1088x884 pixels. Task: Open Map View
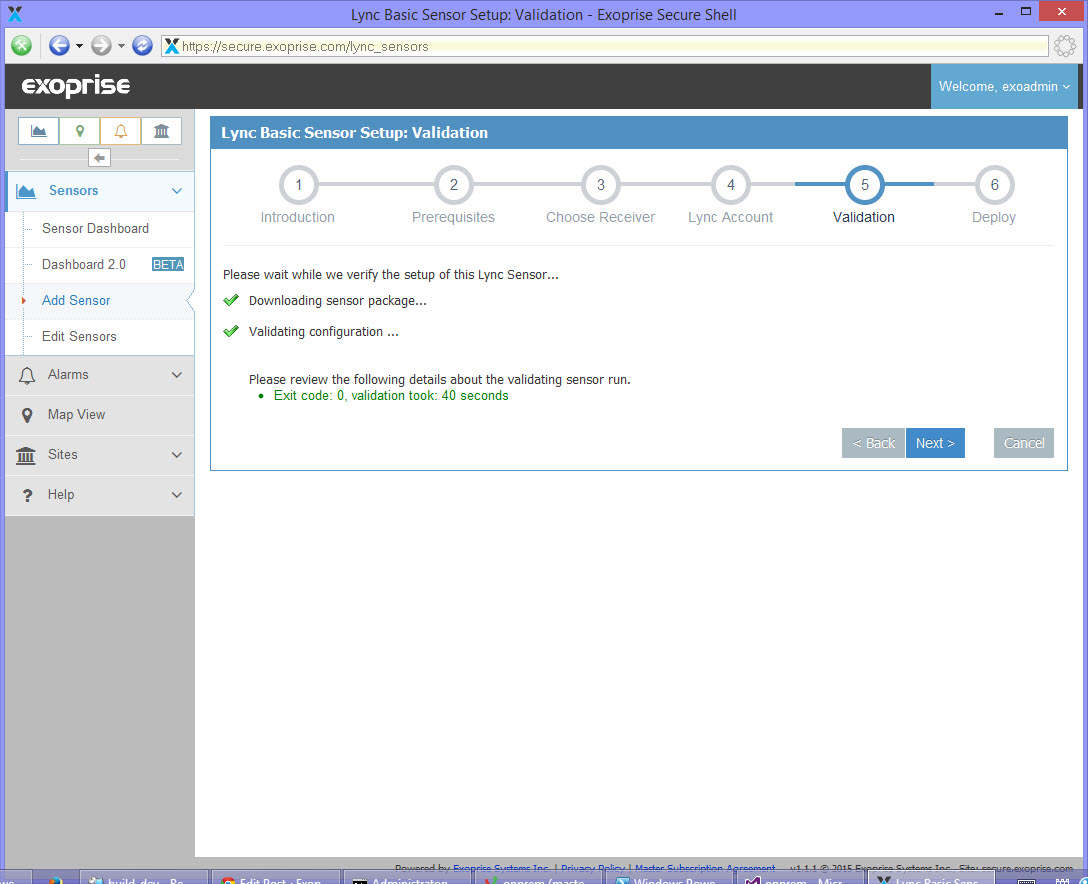point(100,415)
